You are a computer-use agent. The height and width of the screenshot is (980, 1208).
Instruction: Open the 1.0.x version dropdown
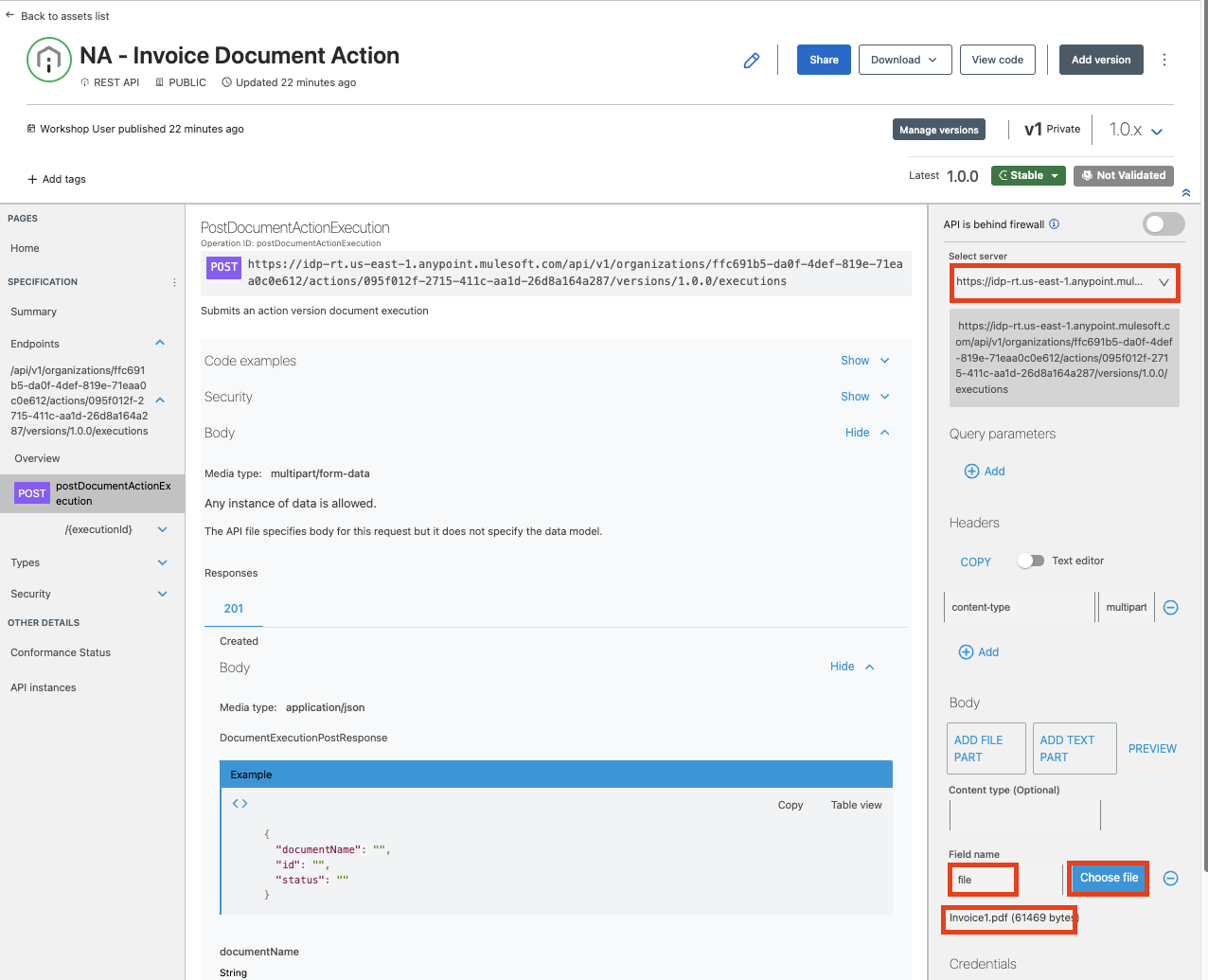1136,130
